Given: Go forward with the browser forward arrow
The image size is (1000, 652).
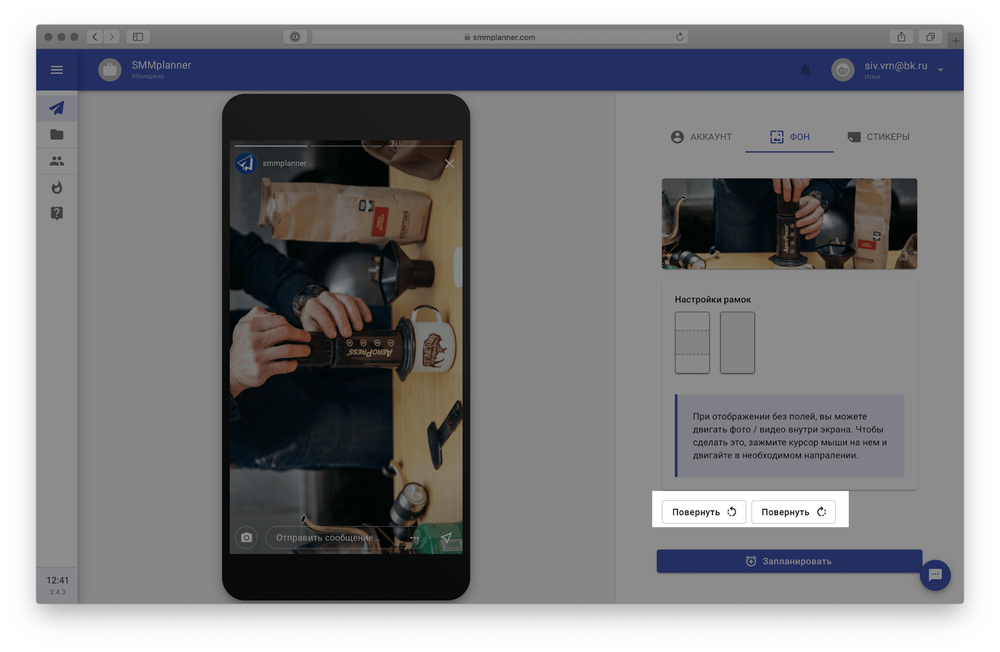Looking at the screenshot, I should click(112, 36).
